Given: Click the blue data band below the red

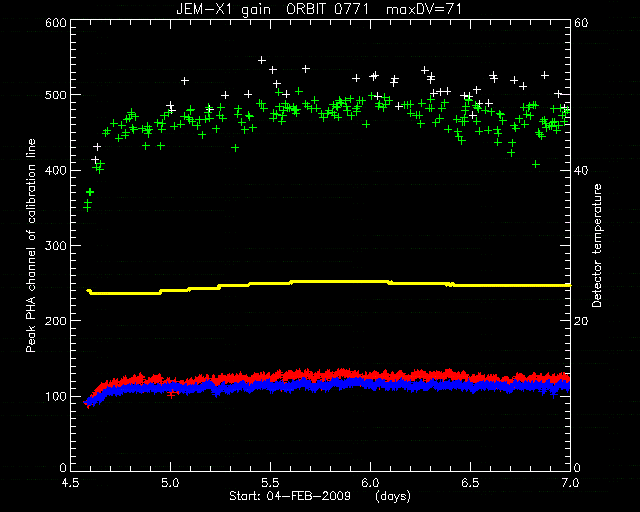Looking at the screenshot, I should tap(327, 385).
